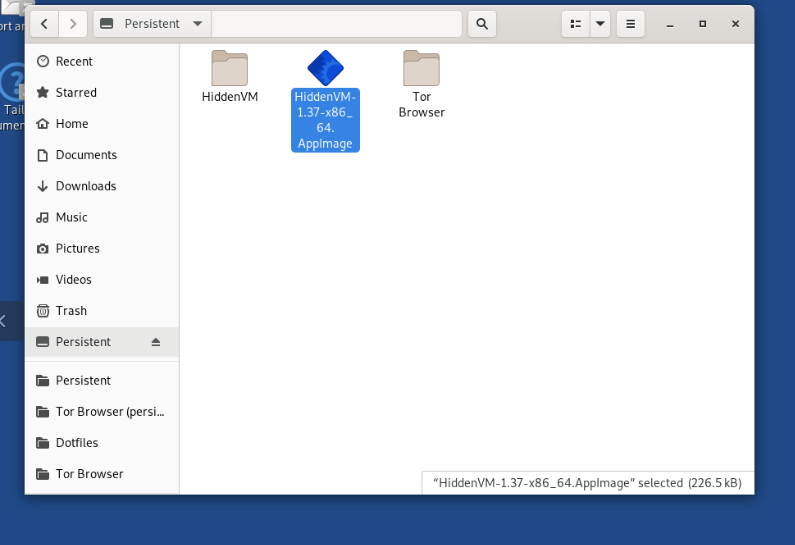Click the selected file status text
This screenshot has height=545, width=795.
[x=587, y=483]
